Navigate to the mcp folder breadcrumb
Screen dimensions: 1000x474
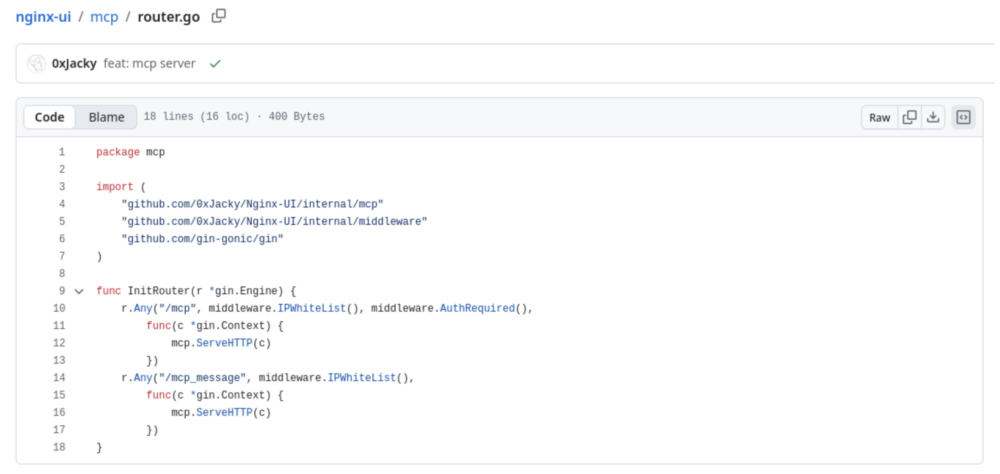(104, 16)
